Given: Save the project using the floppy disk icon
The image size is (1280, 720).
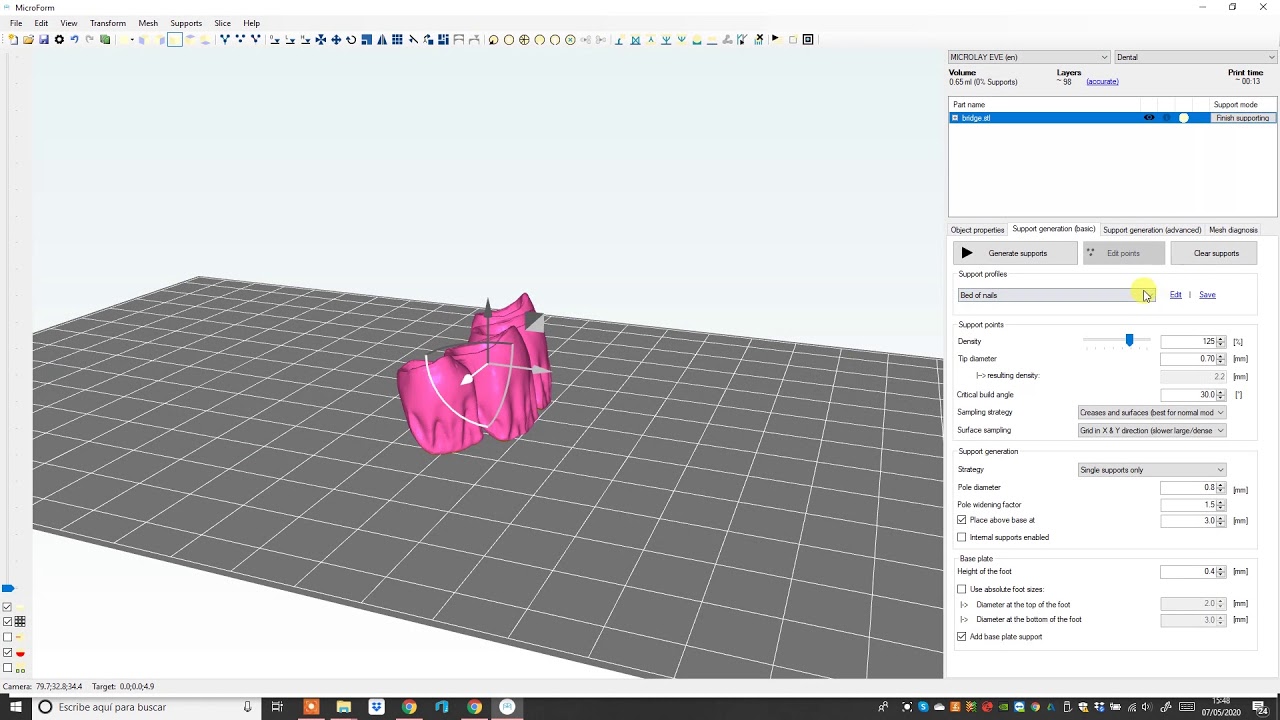Looking at the screenshot, I should pyautogui.click(x=44, y=40).
